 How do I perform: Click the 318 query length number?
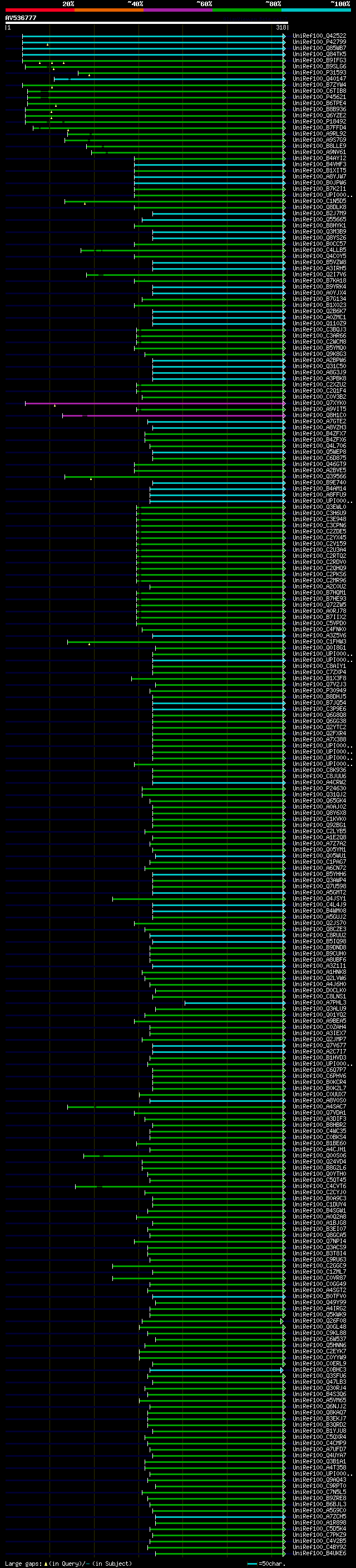280,27
